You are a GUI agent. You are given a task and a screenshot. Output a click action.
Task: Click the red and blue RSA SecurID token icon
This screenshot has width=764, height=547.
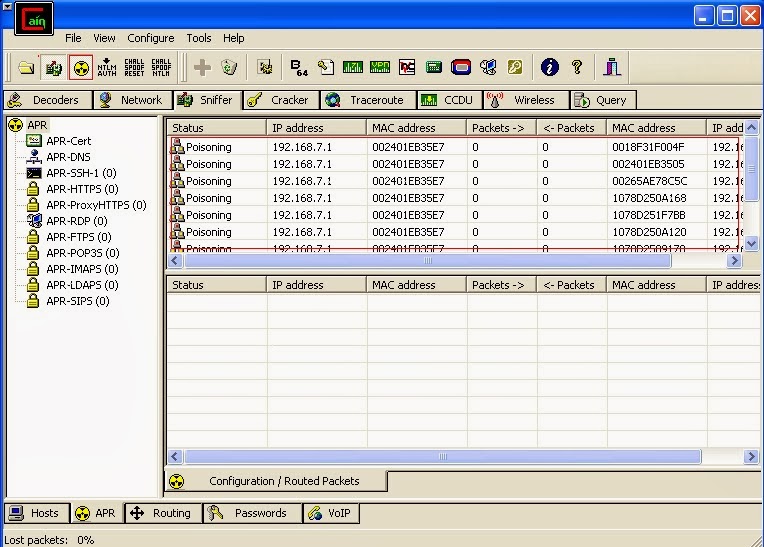click(x=461, y=67)
